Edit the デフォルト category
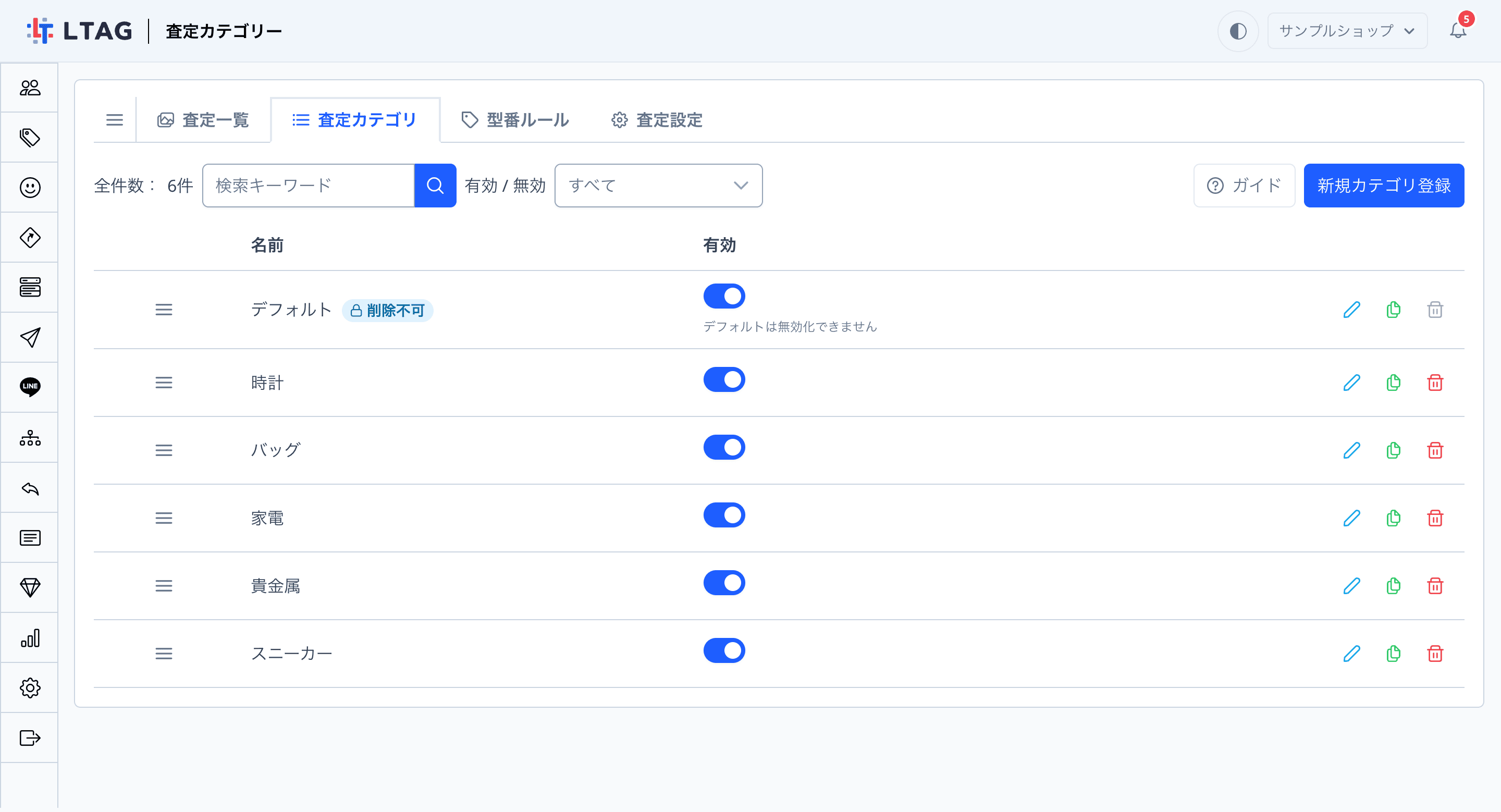 [1352, 309]
